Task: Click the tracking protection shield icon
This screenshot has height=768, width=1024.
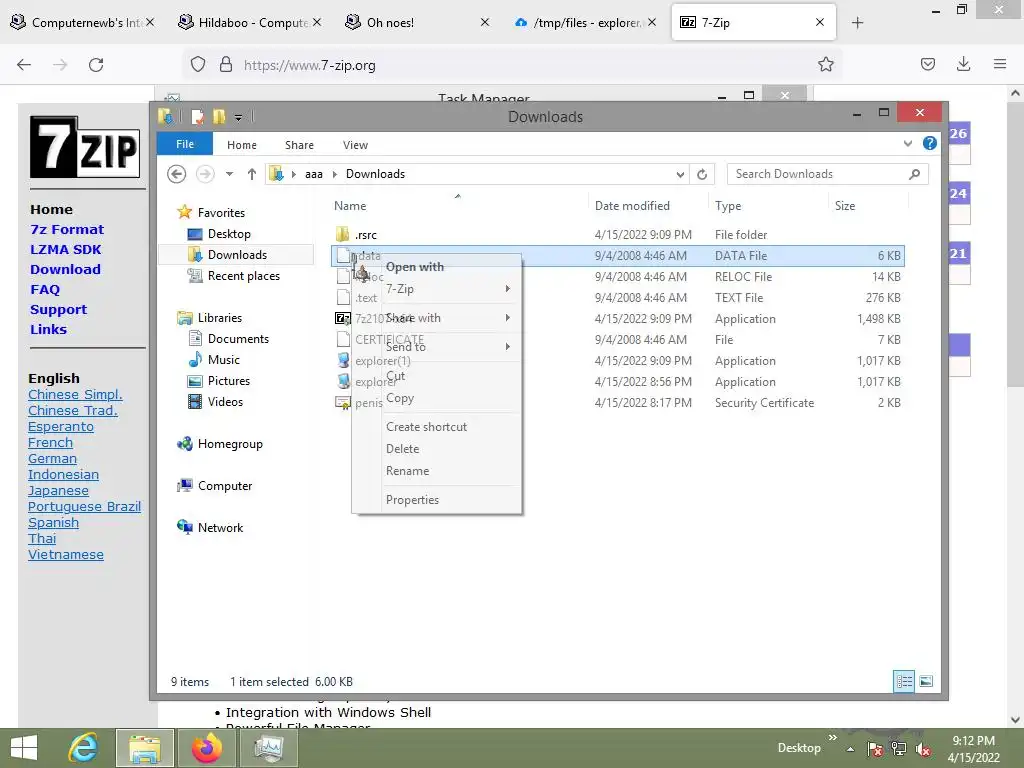Action: pyautogui.click(x=198, y=64)
